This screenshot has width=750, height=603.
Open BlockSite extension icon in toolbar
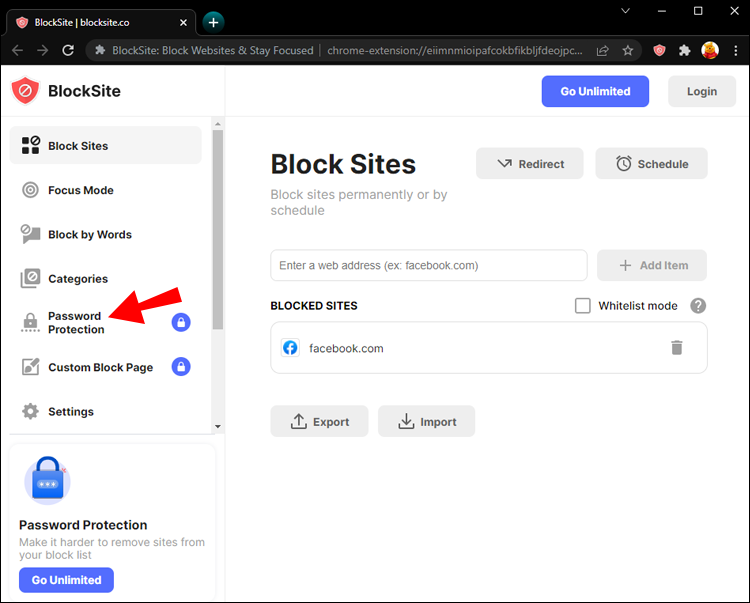659,50
